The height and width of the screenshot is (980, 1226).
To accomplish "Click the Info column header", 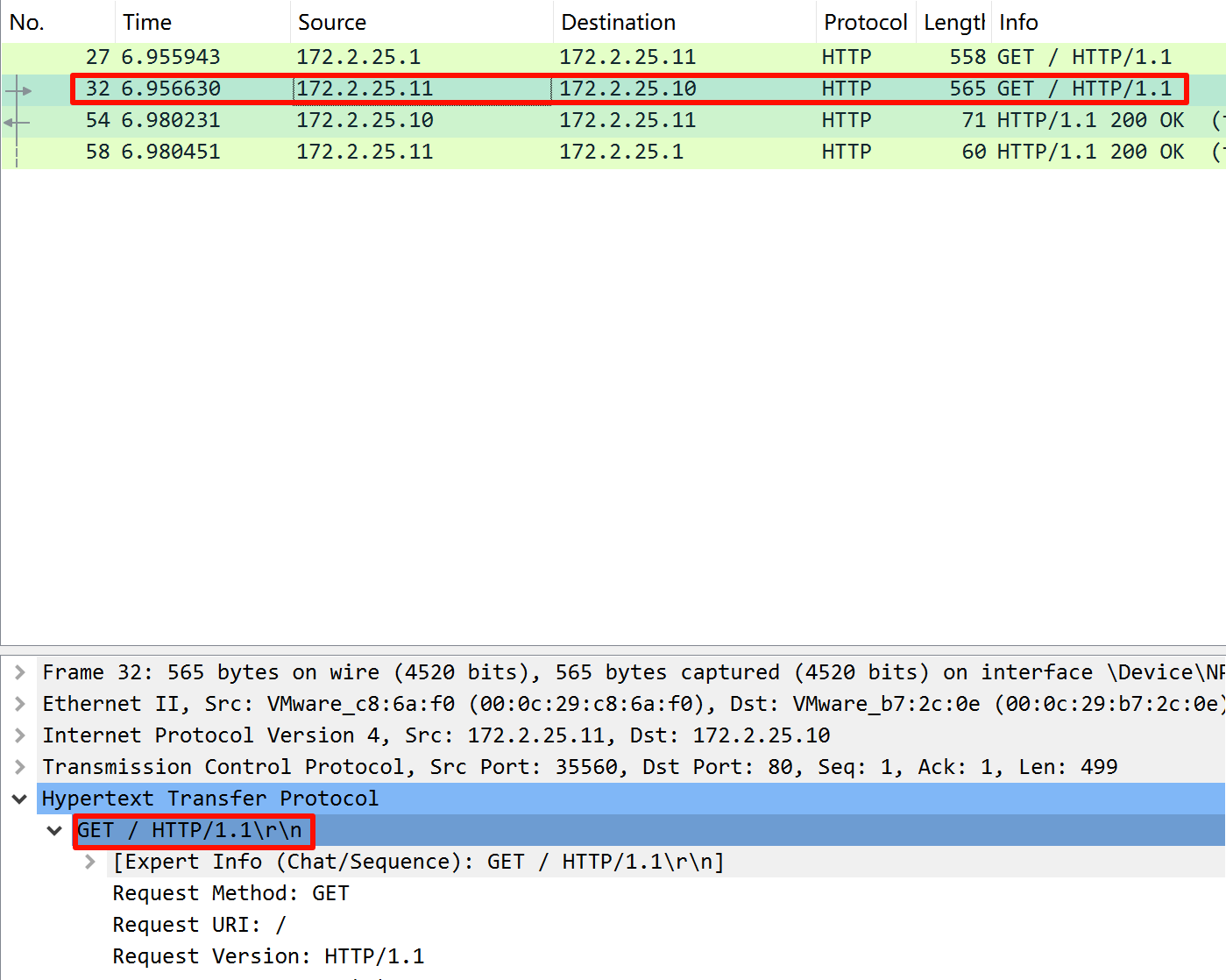I will pos(1018,22).
